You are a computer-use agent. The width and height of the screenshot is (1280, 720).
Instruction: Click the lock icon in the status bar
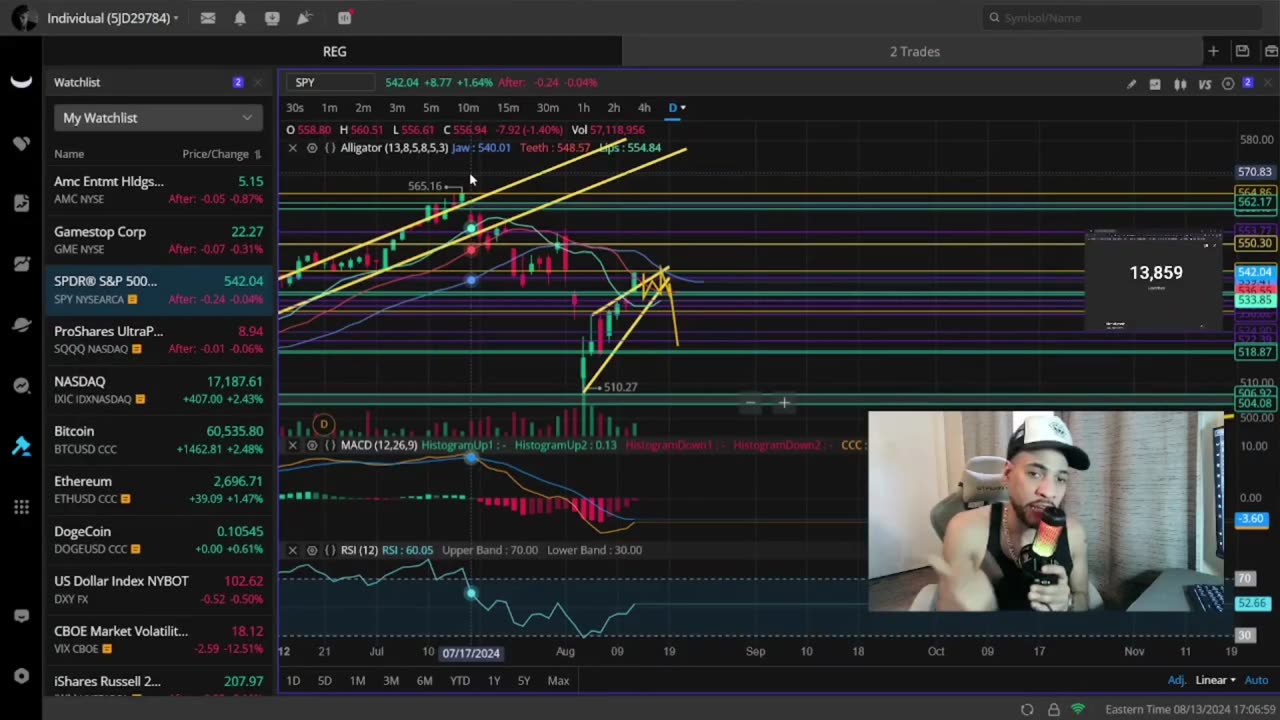click(x=1053, y=709)
